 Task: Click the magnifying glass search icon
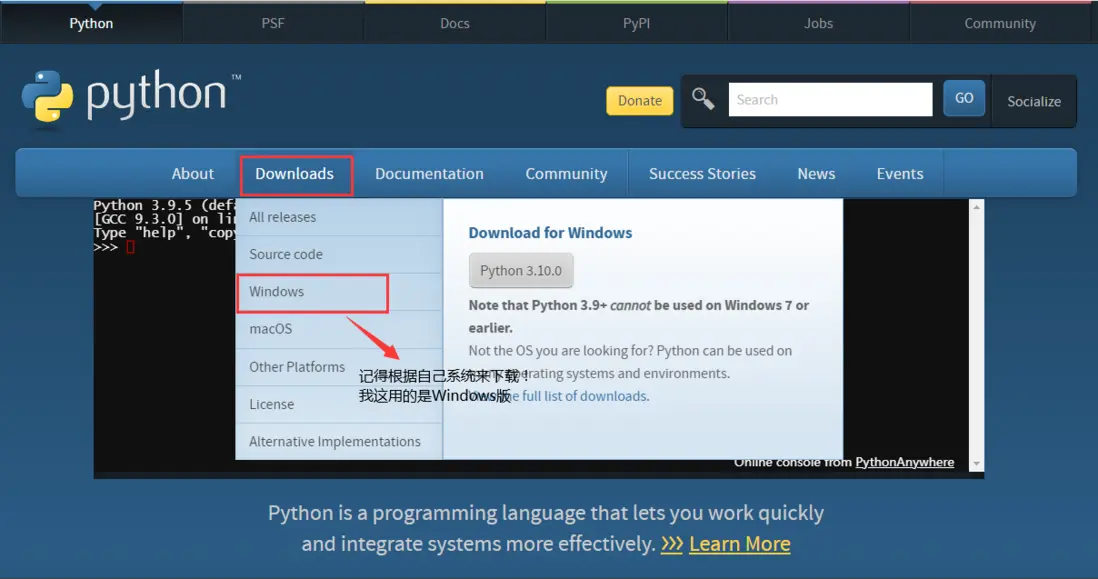pos(703,99)
